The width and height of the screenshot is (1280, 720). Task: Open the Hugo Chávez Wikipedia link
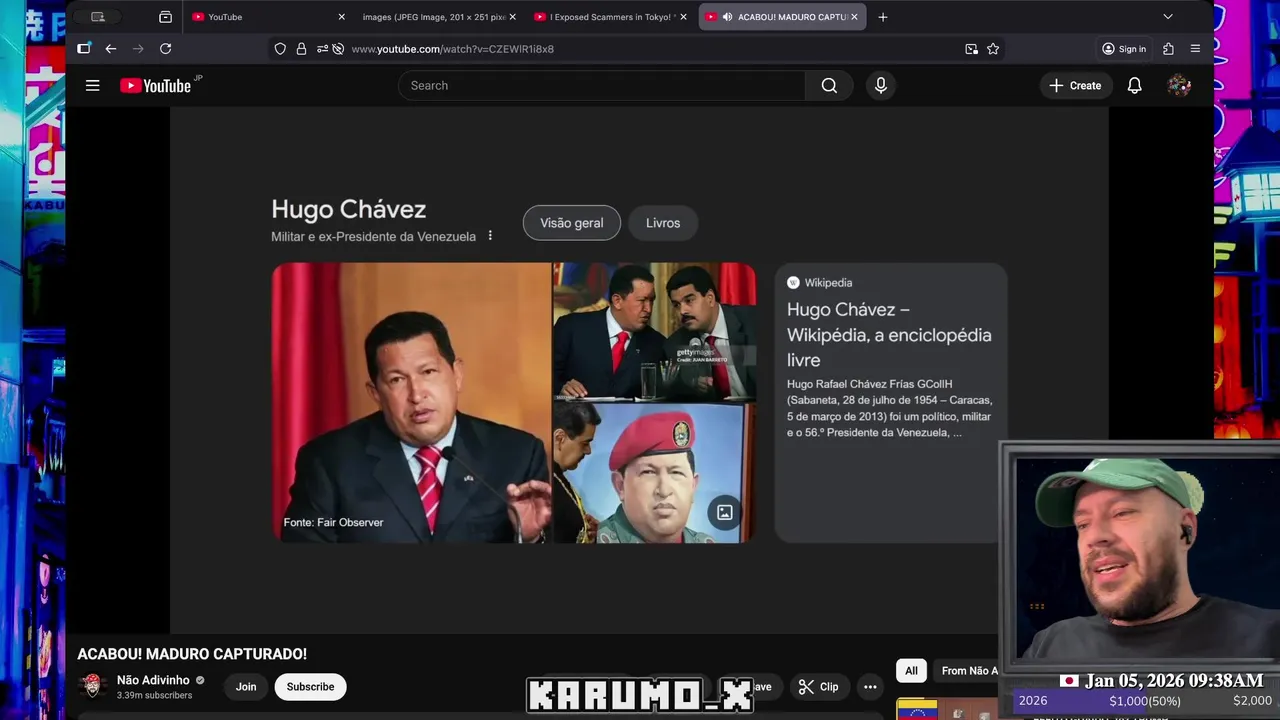[x=889, y=335]
